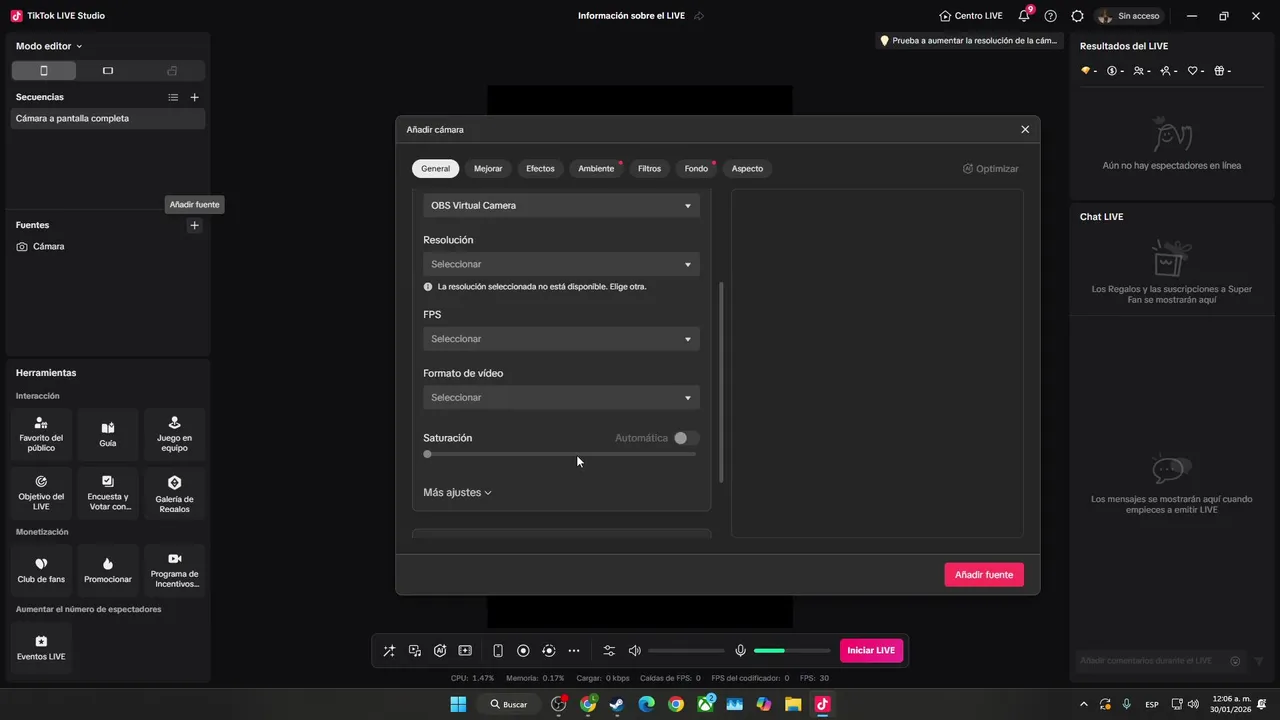Click the Iniciar LIVE button
1280x720 pixels.
click(x=871, y=651)
